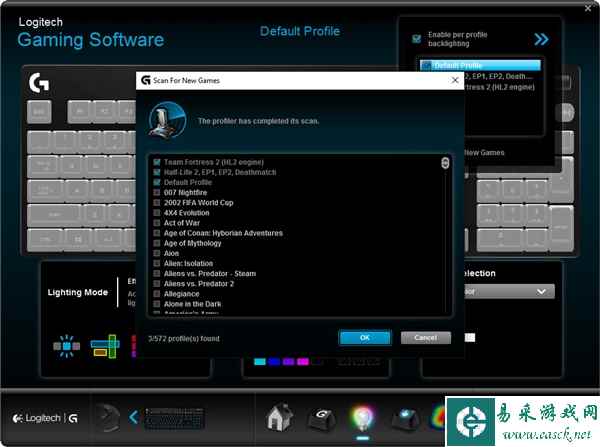Click the joystick profiler icon in dialog
Screen dimensions: 600x447
(x=167, y=121)
